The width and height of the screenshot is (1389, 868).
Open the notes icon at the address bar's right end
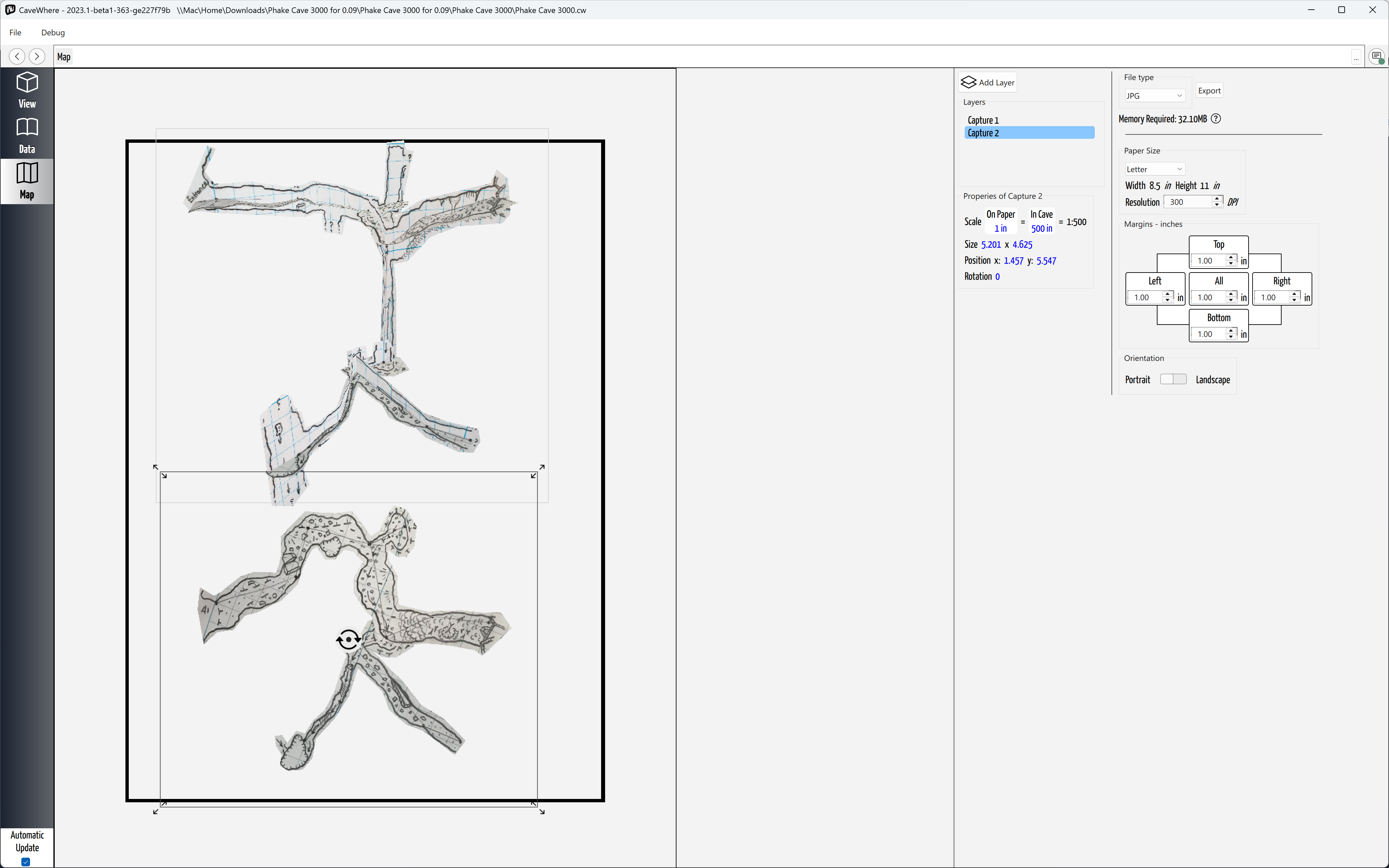pyautogui.click(x=1377, y=56)
